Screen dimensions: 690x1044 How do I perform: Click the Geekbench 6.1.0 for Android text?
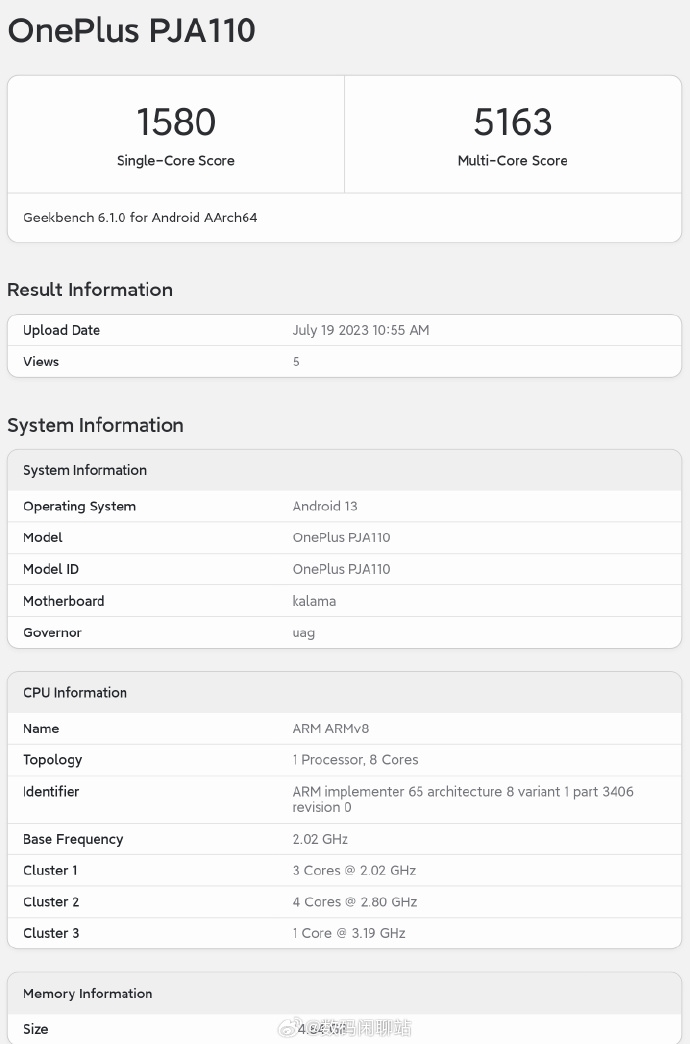click(140, 217)
